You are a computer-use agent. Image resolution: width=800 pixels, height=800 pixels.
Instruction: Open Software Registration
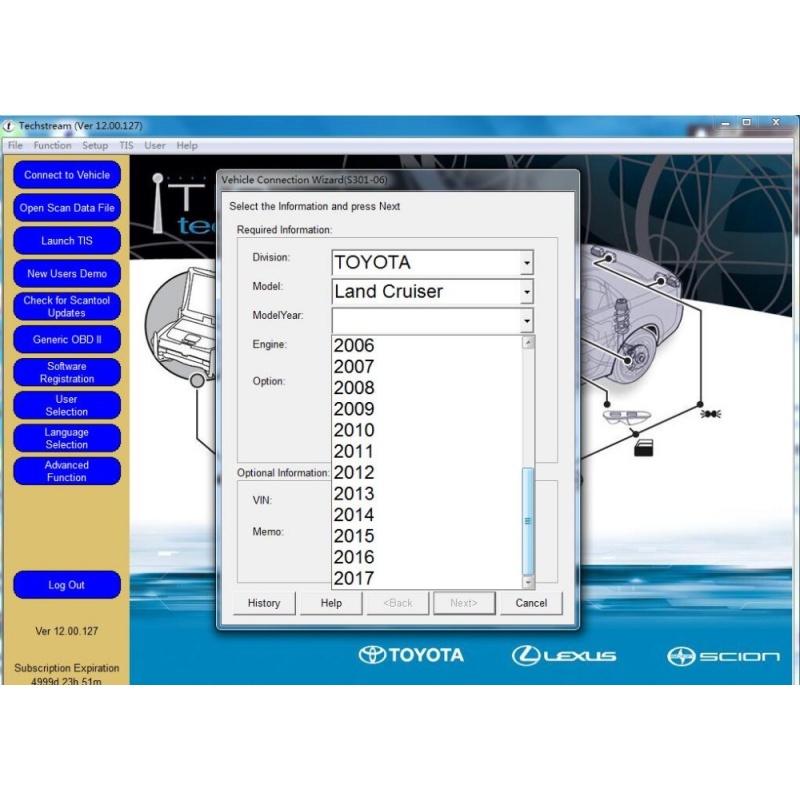(x=67, y=372)
